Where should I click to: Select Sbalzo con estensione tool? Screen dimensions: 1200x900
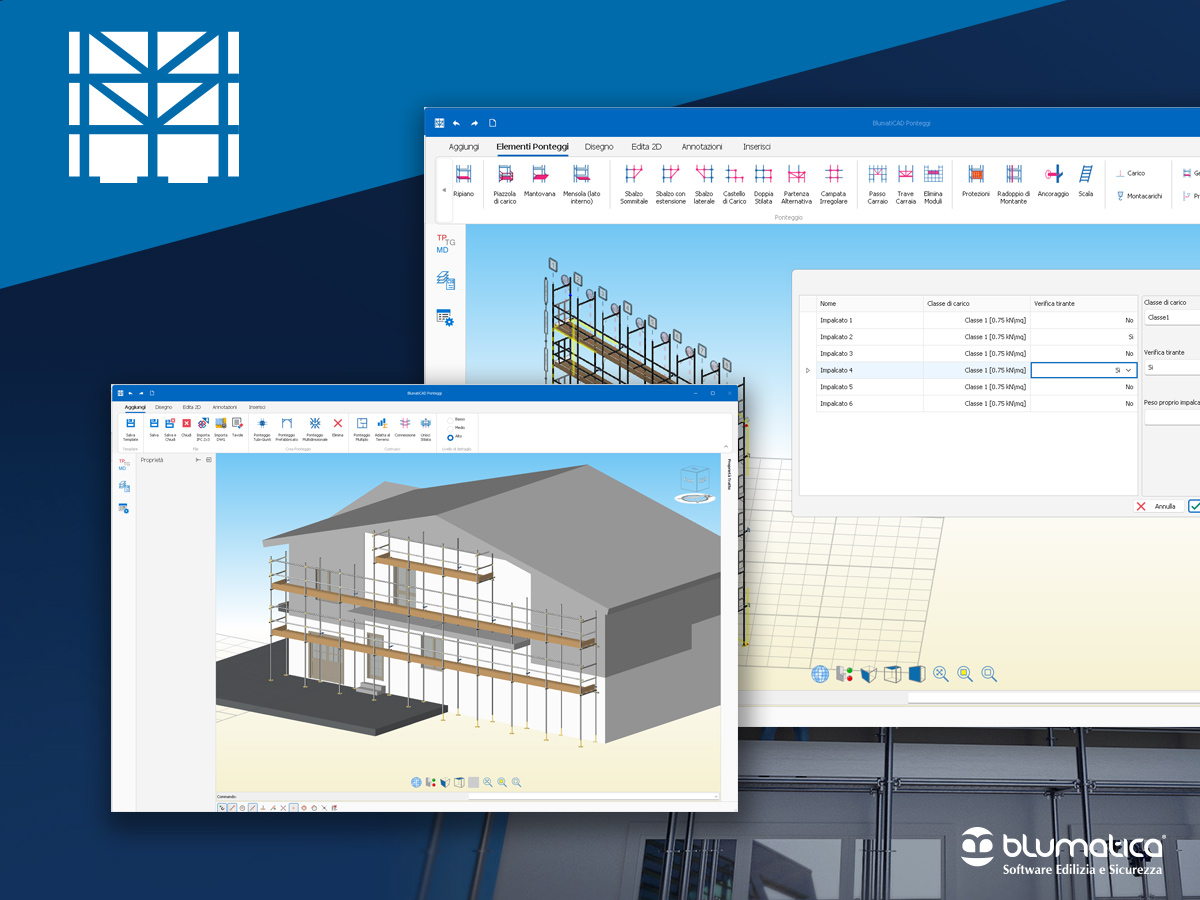coord(670,185)
